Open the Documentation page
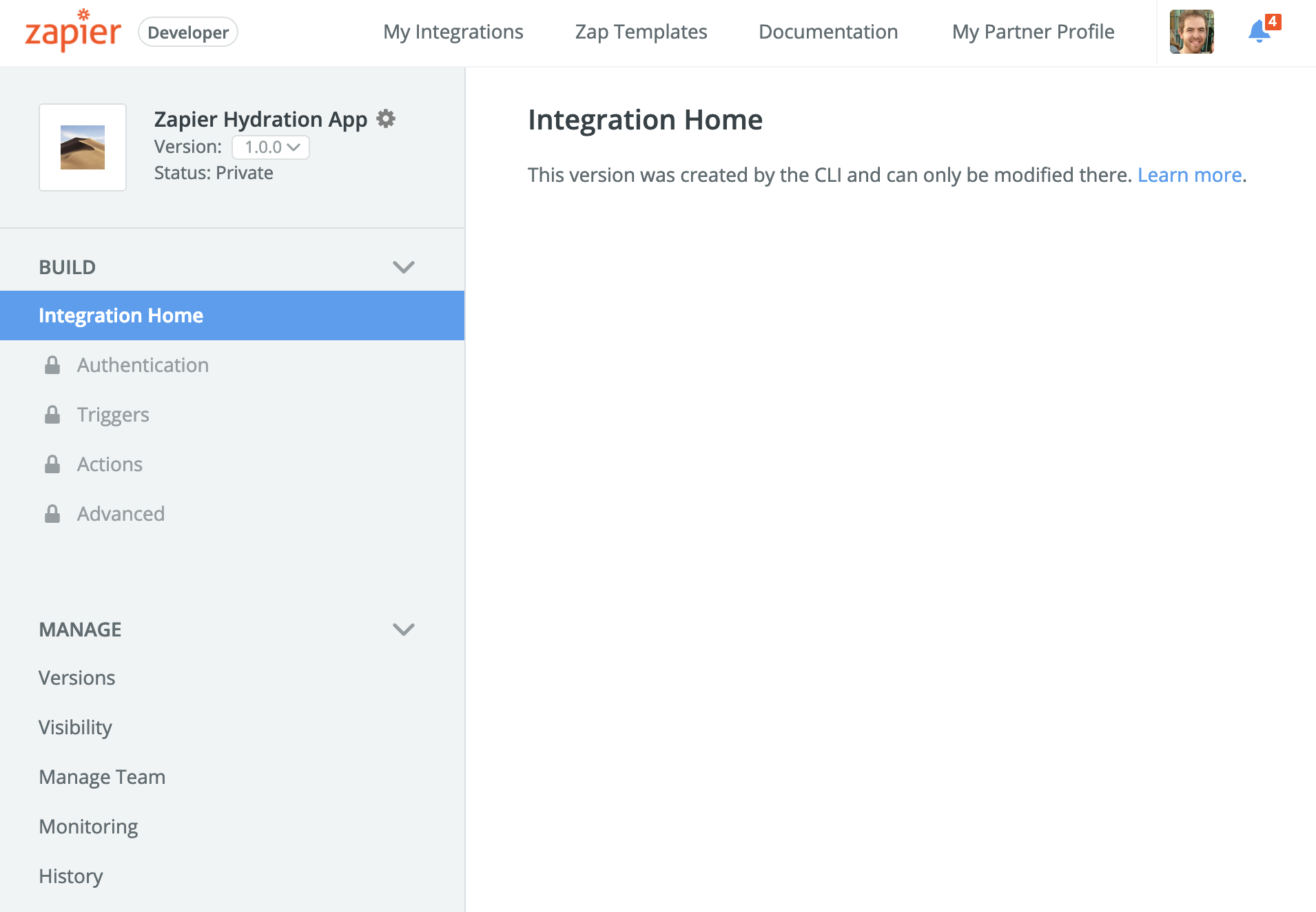 827,32
